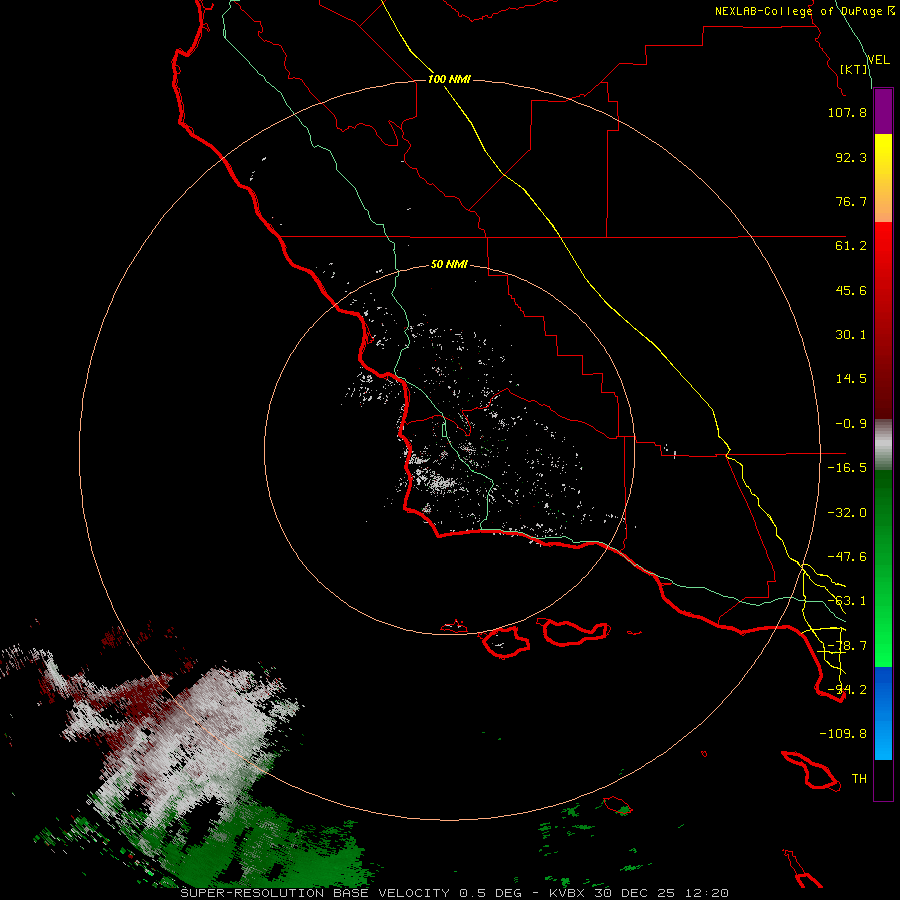Click the gray near-zero segment of the color bar
900x900 pixels.
tap(883, 445)
